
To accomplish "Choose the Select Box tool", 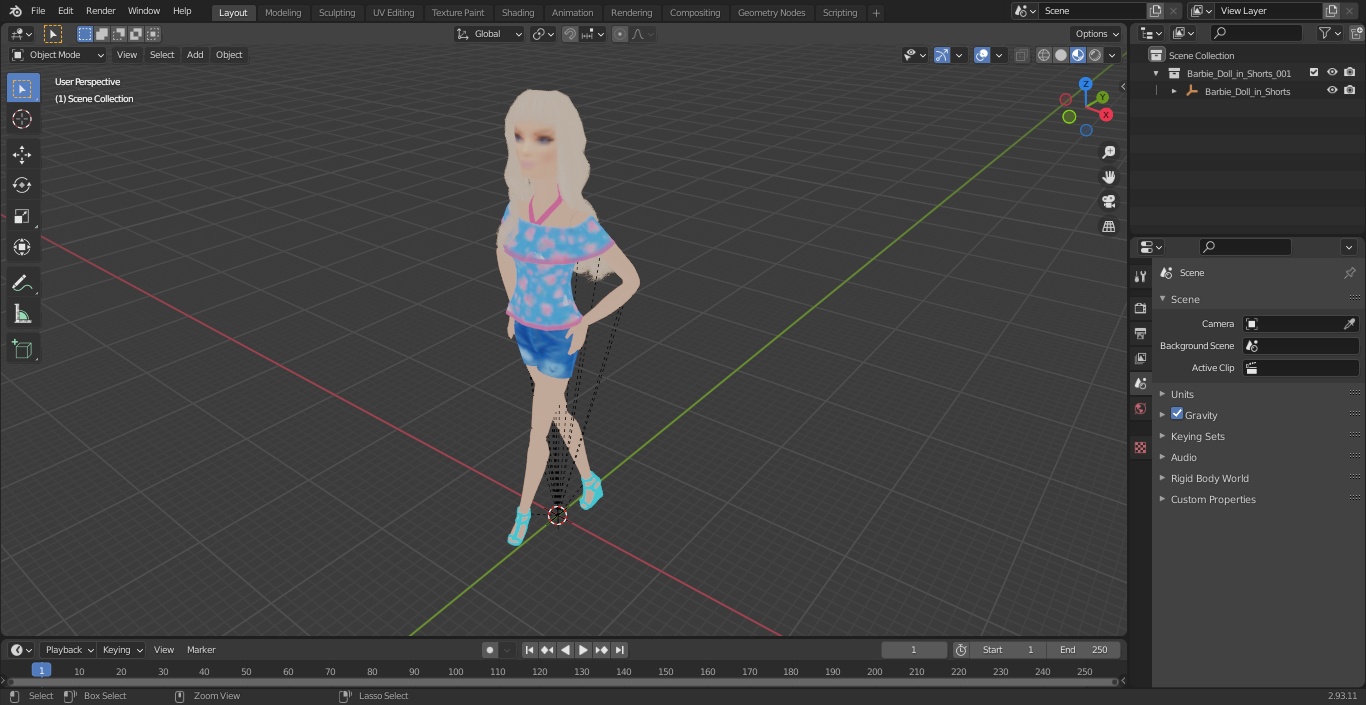I will tap(22, 88).
